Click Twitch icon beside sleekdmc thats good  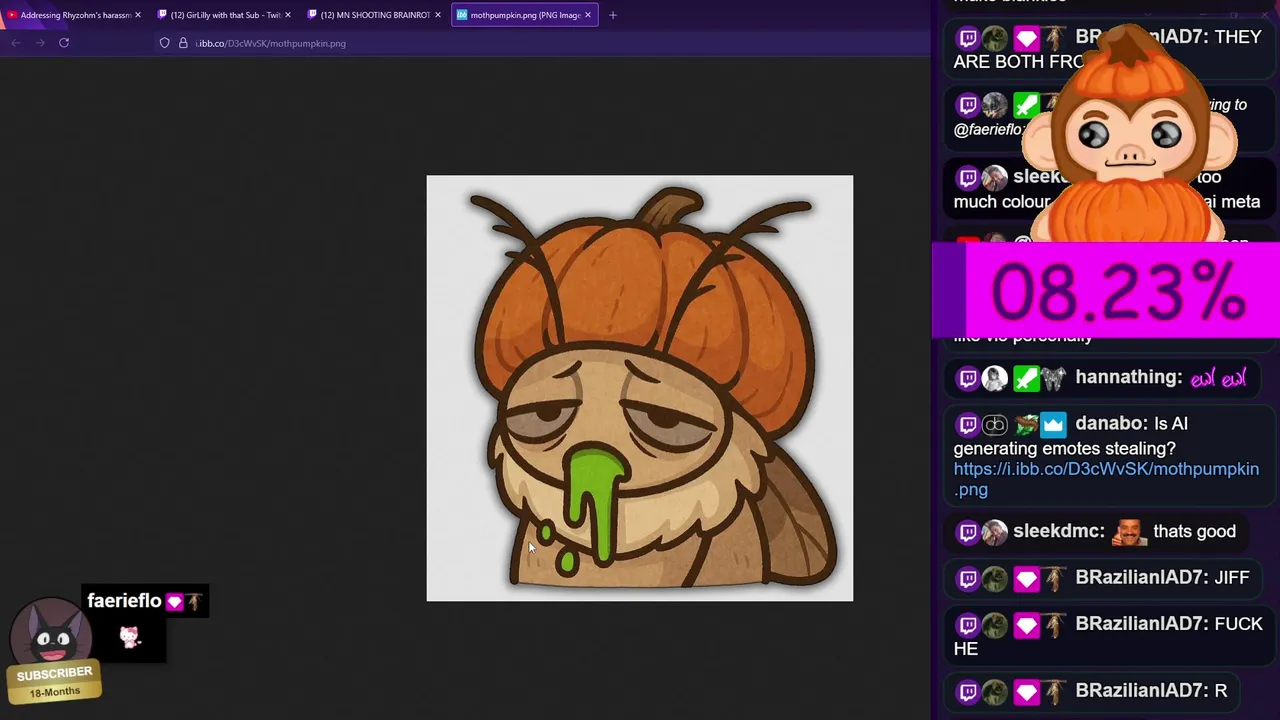click(968, 532)
